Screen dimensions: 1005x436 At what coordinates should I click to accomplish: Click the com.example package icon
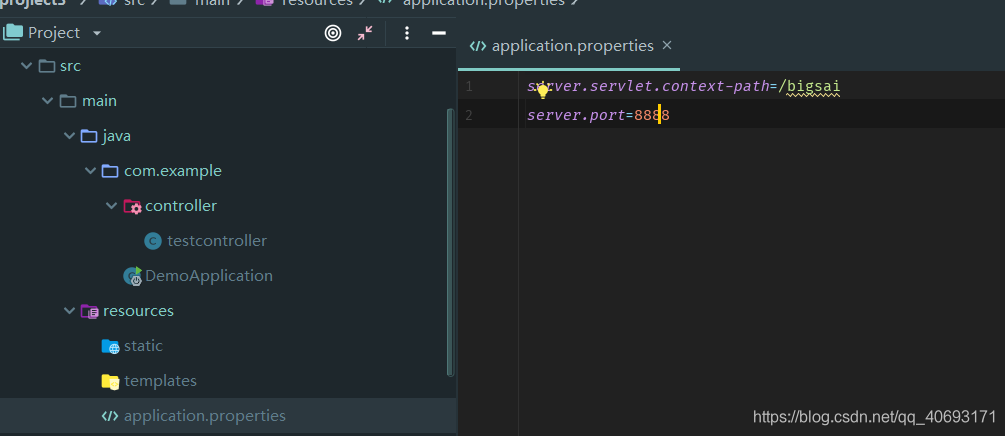[x=110, y=171]
